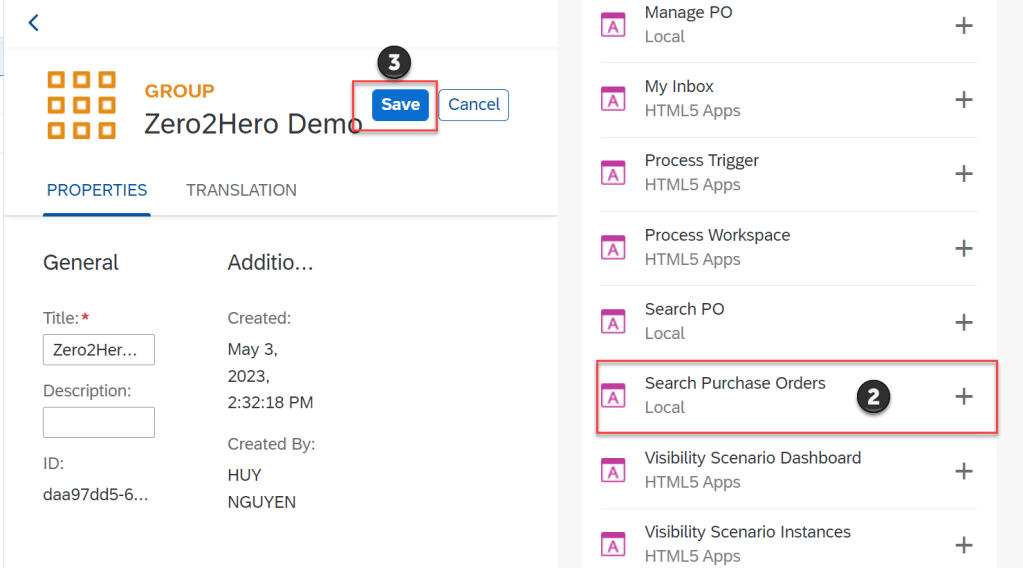
Task: Click the Description input field
Action: [x=98, y=422]
